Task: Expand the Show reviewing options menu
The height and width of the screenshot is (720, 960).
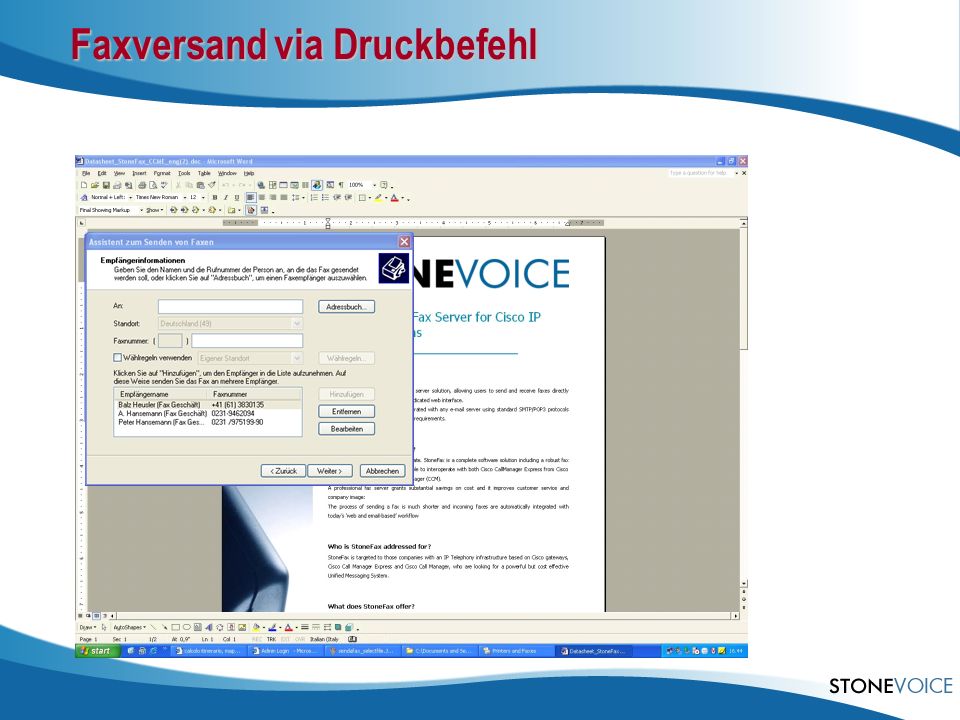Action: point(154,210)
